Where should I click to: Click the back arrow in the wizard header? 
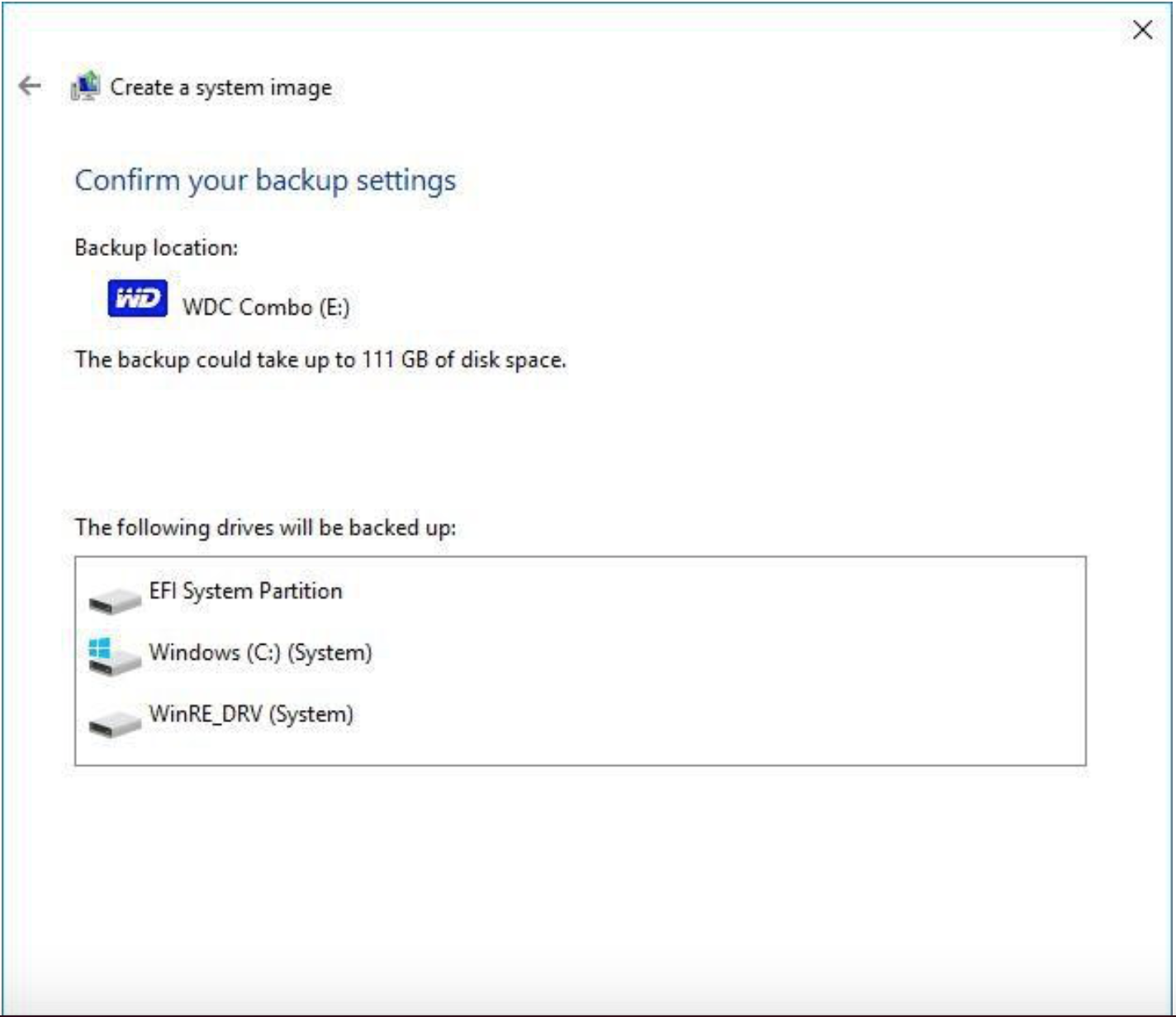tap(30, 86)
